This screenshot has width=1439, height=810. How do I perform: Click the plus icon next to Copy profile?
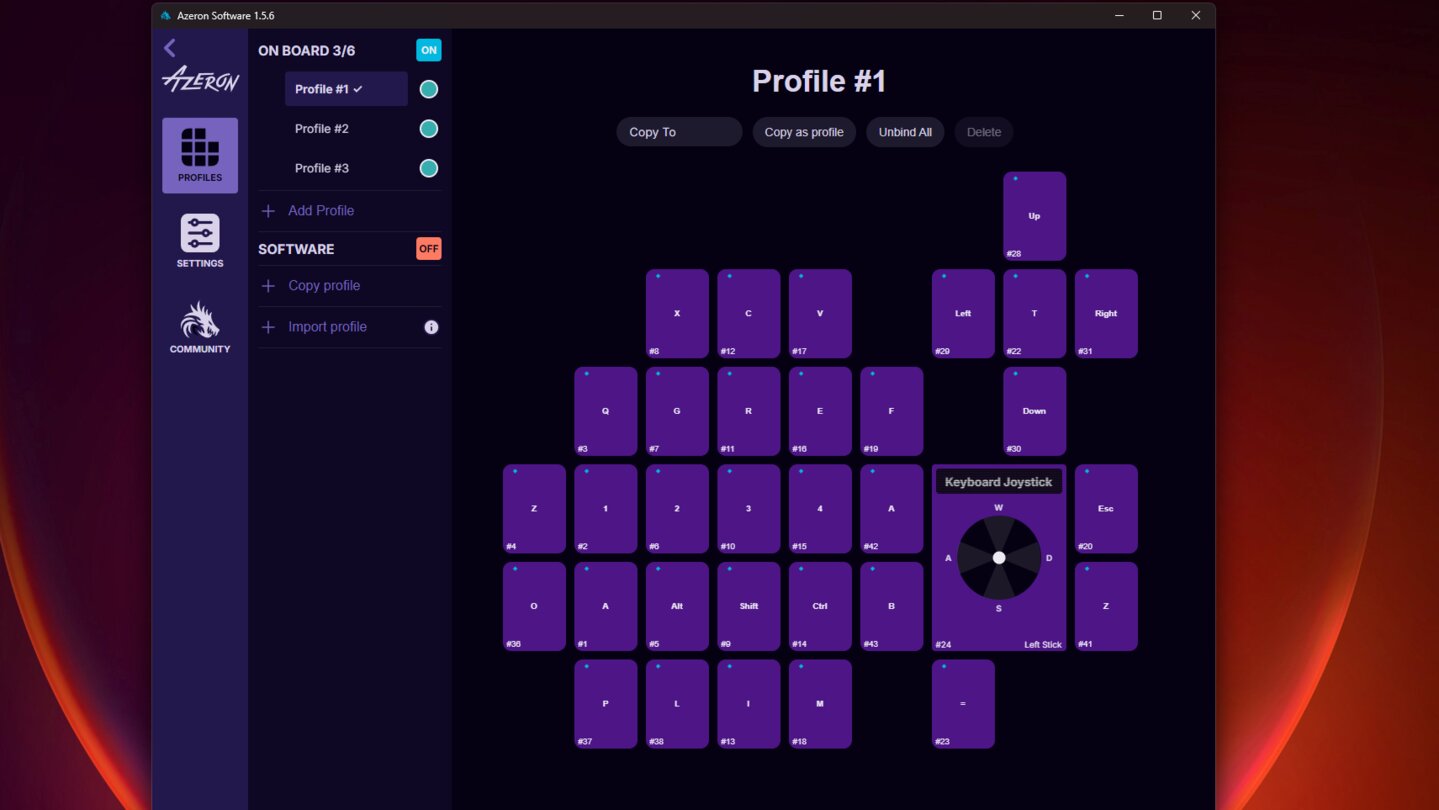pos(267,285)
